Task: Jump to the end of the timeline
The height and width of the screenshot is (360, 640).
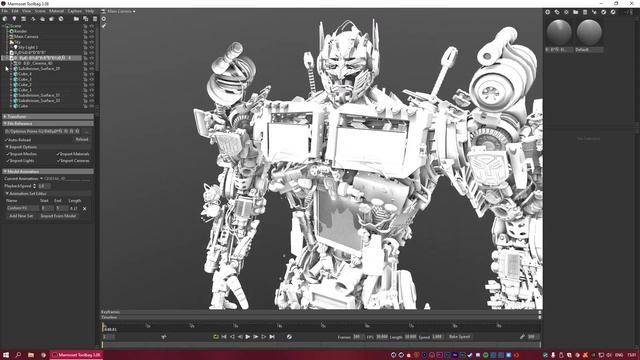Action: (272, 337)
